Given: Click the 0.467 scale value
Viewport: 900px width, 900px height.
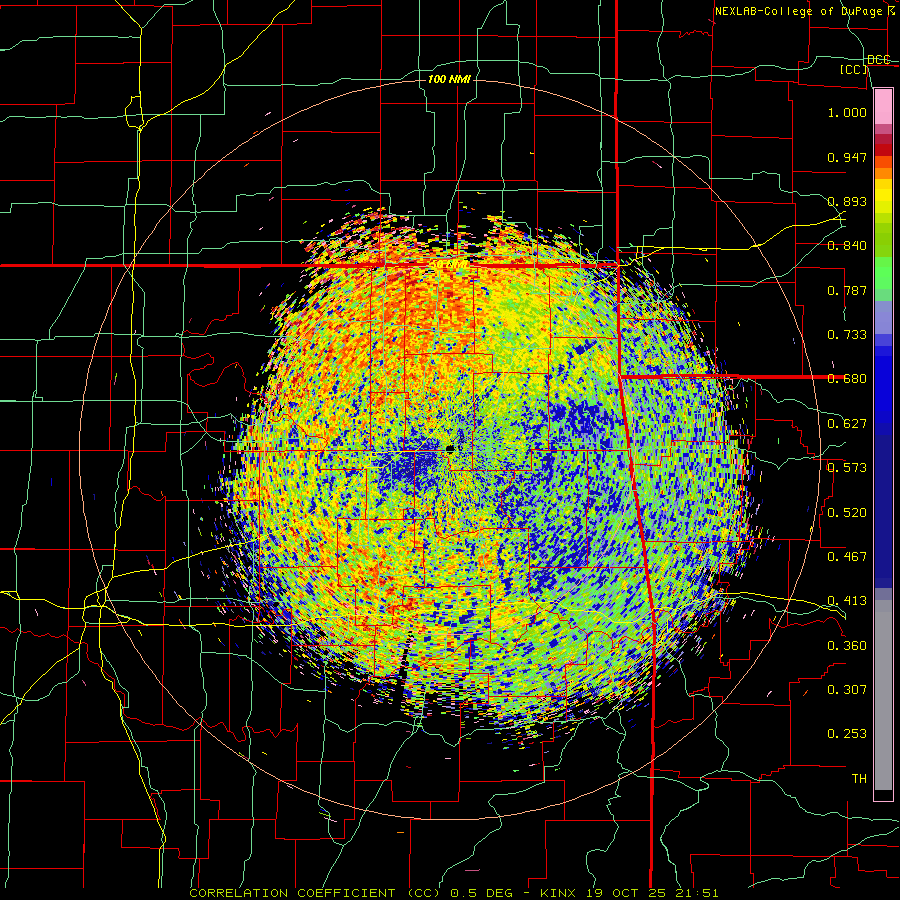Looking at the screenshot, I should point(847,556).
